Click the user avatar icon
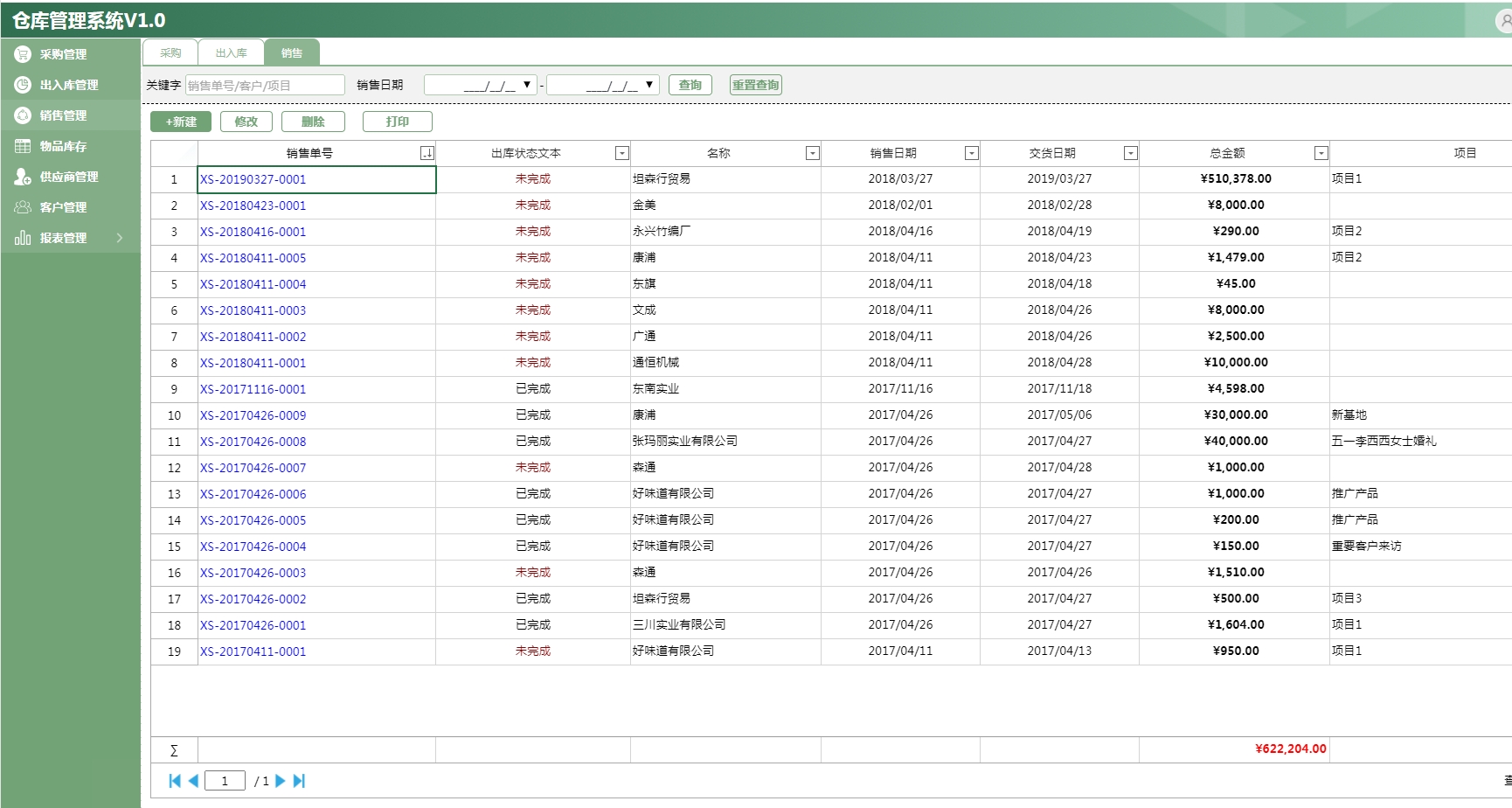 pos(1504,20)
